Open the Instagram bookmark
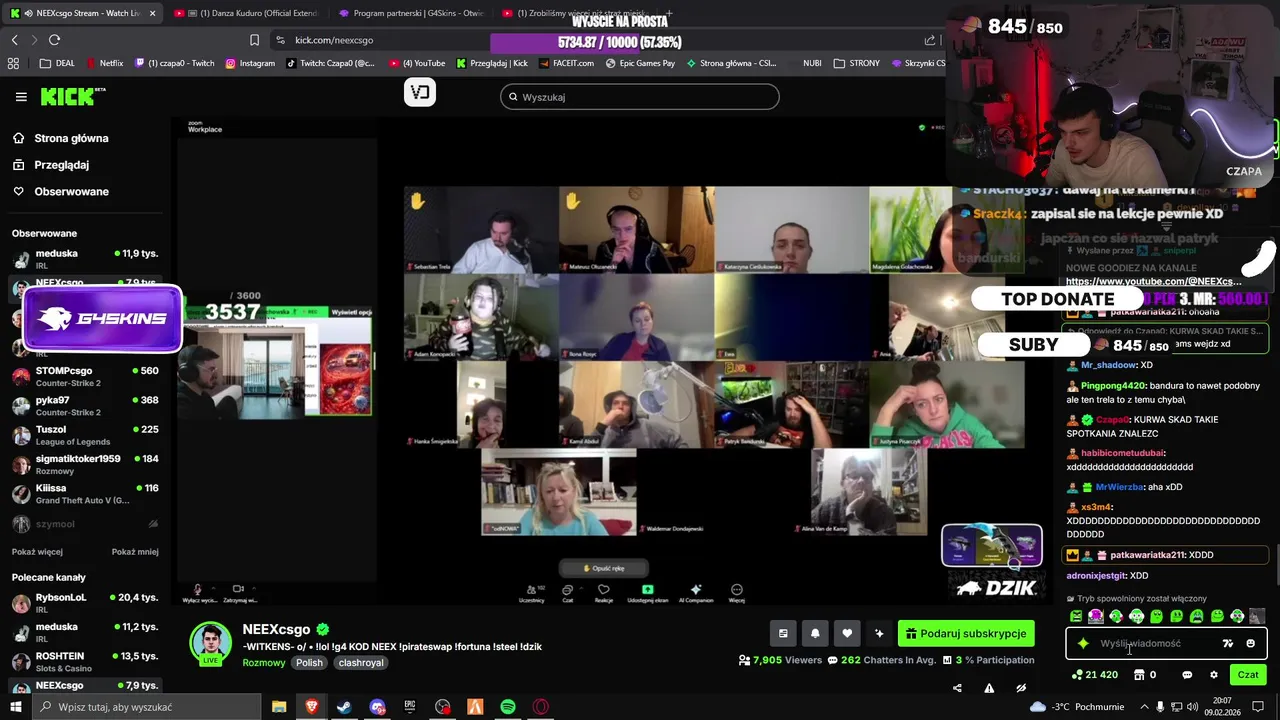 click(x=250, y=63)
